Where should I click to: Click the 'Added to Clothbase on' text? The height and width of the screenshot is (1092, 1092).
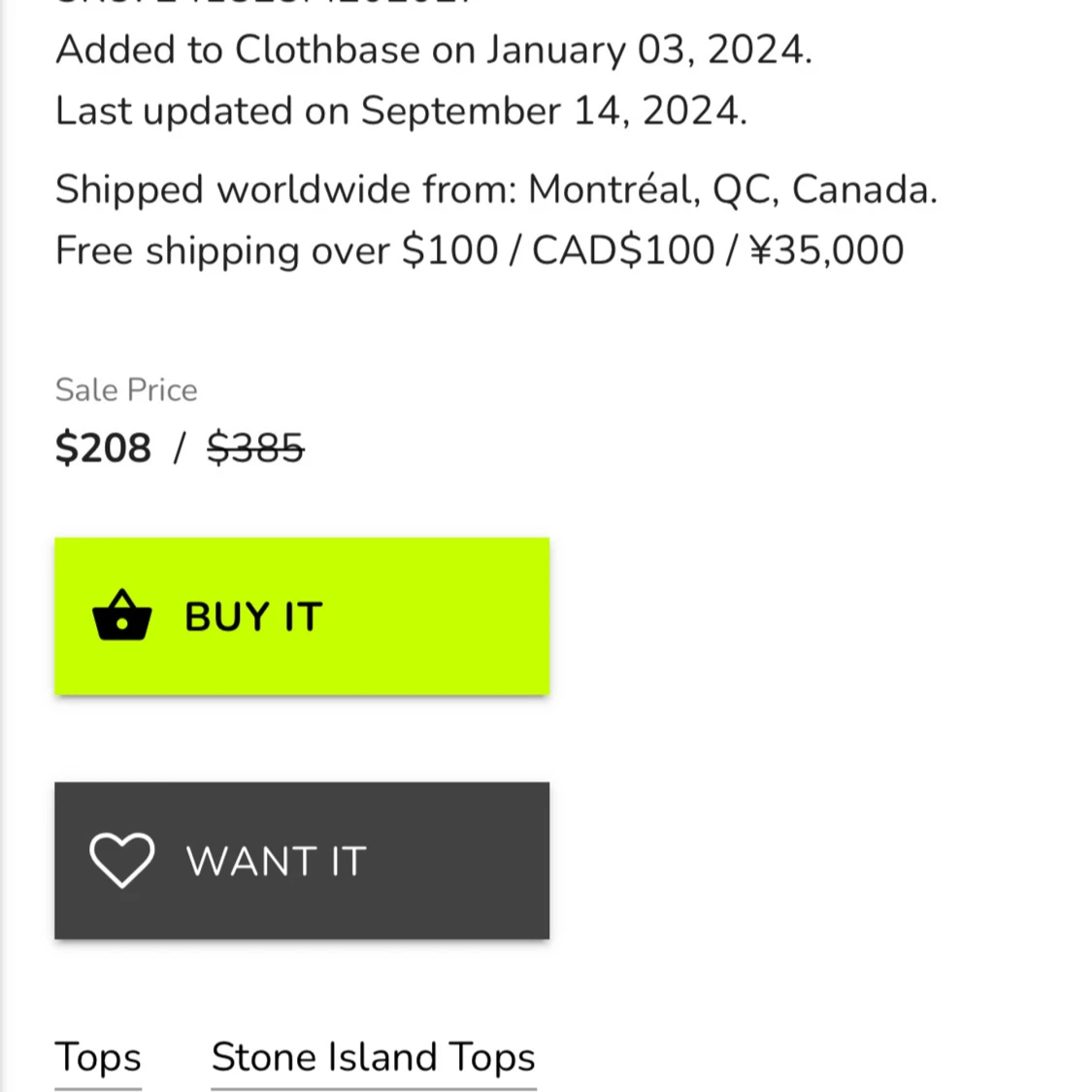tap(265, 50)
